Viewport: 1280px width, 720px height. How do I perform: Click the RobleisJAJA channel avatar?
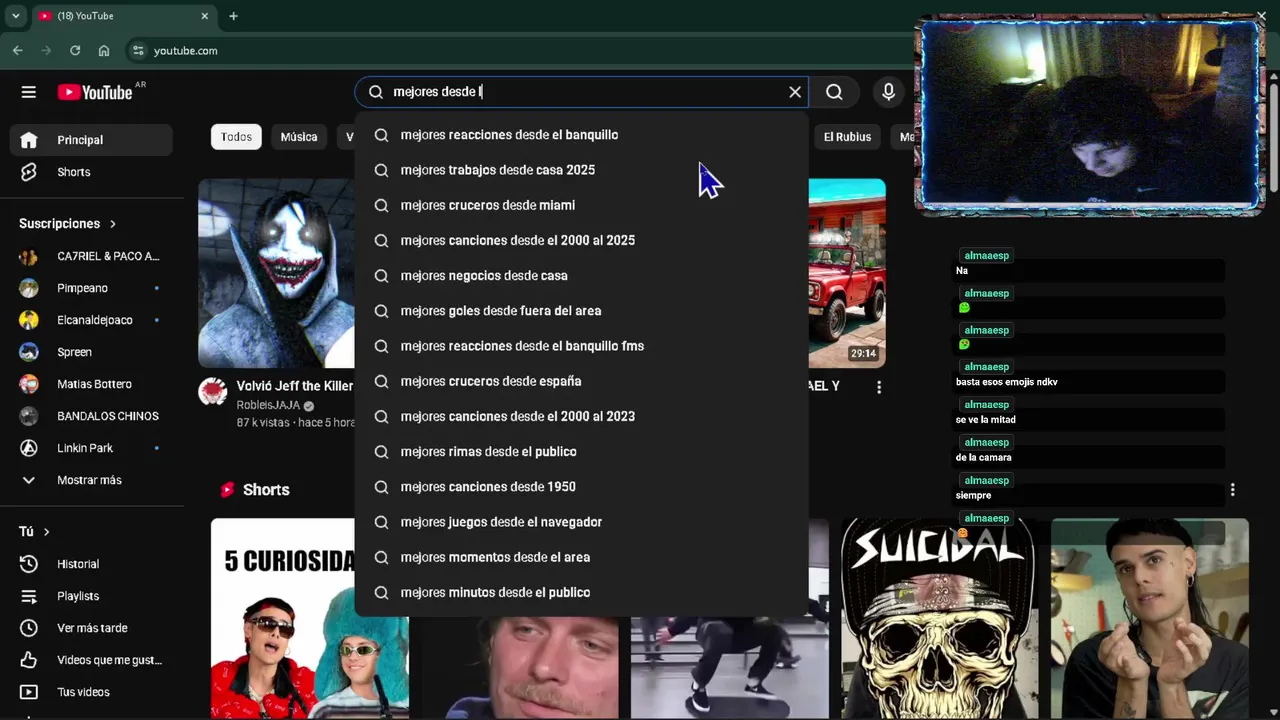213,391
